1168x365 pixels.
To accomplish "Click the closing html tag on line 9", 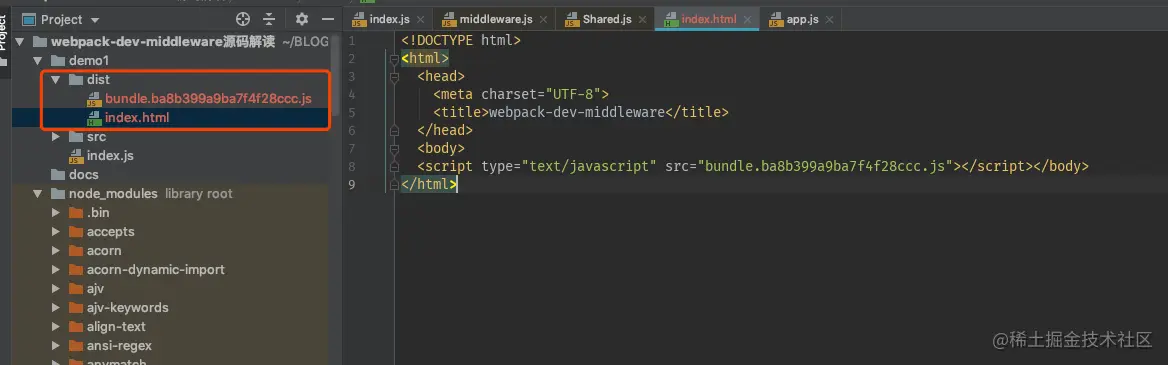I will coord(428,185).
